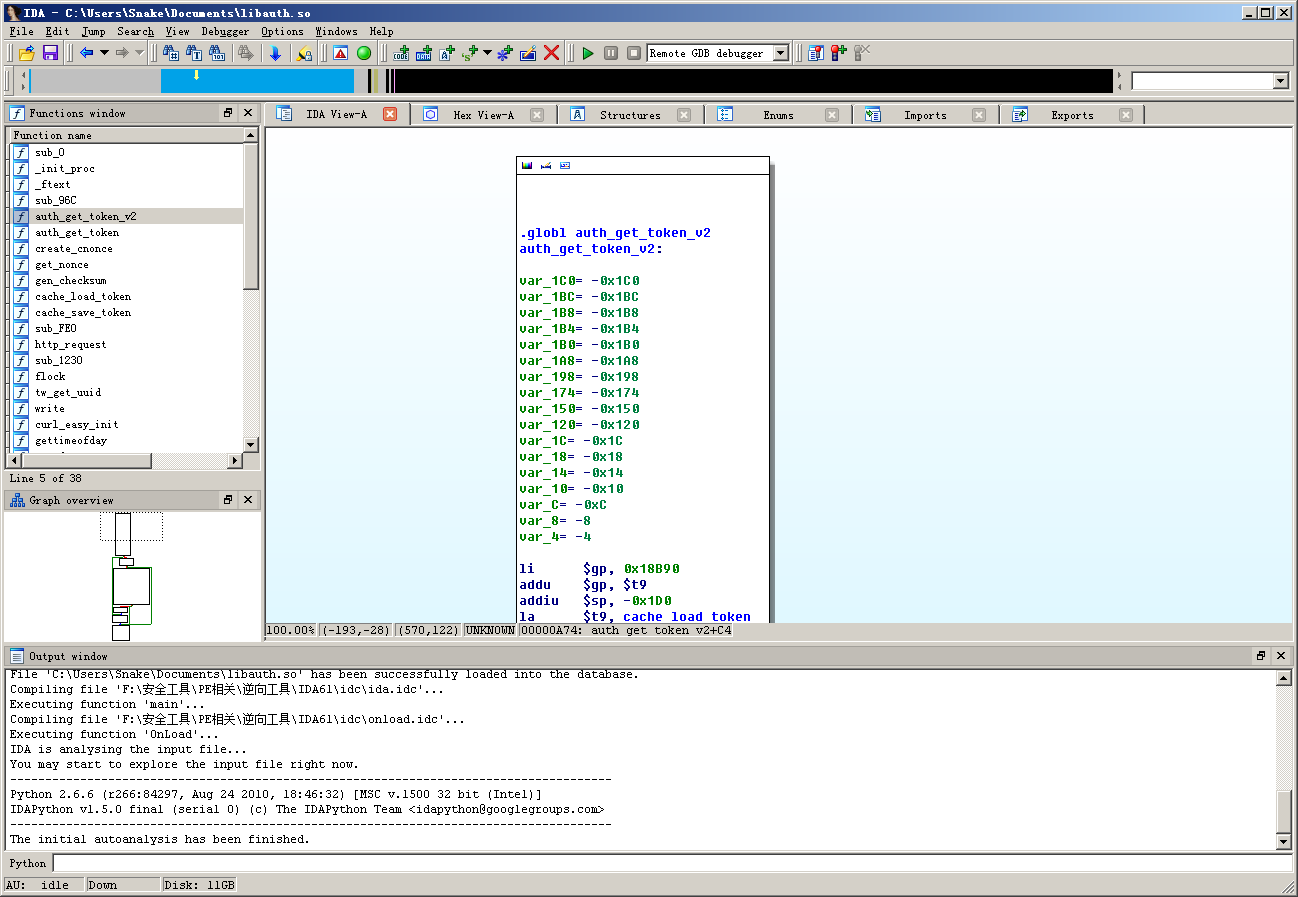
Task: Open the Options menu
Action: pyautogui.click(x=282, y=31)
